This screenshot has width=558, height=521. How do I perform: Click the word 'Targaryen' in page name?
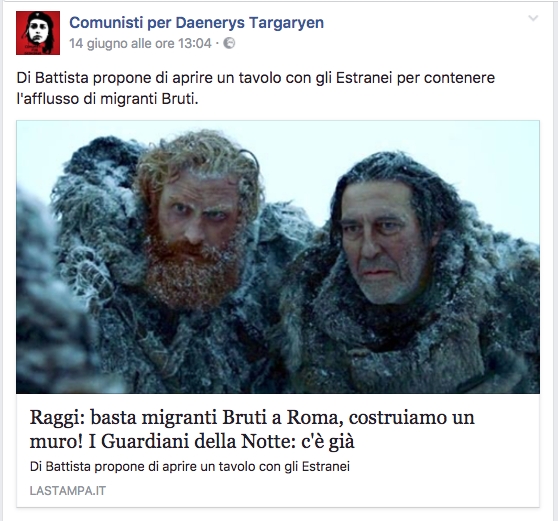click(x=286, y=23)
